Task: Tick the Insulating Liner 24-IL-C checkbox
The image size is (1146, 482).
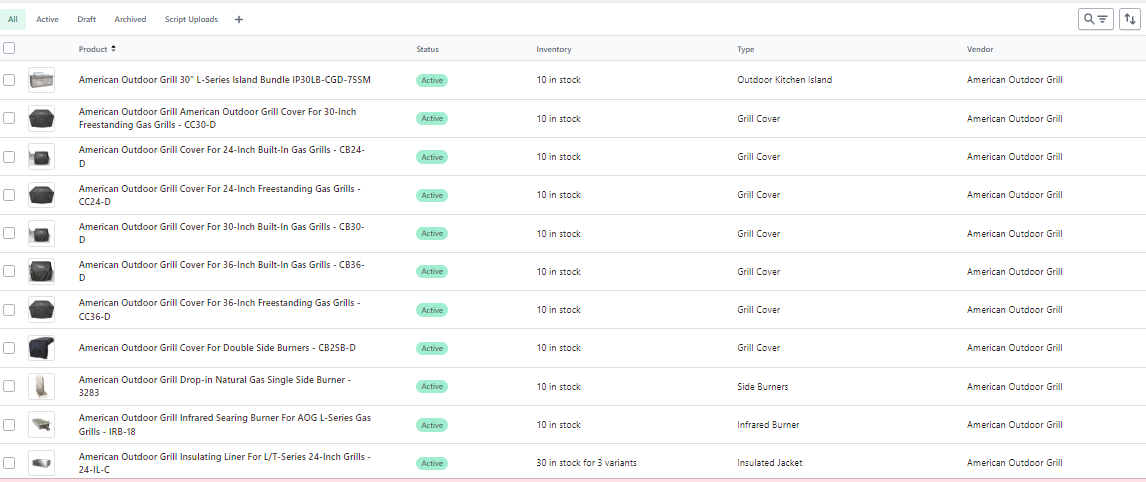Action: pyautogui.click(x=9, y=462)
